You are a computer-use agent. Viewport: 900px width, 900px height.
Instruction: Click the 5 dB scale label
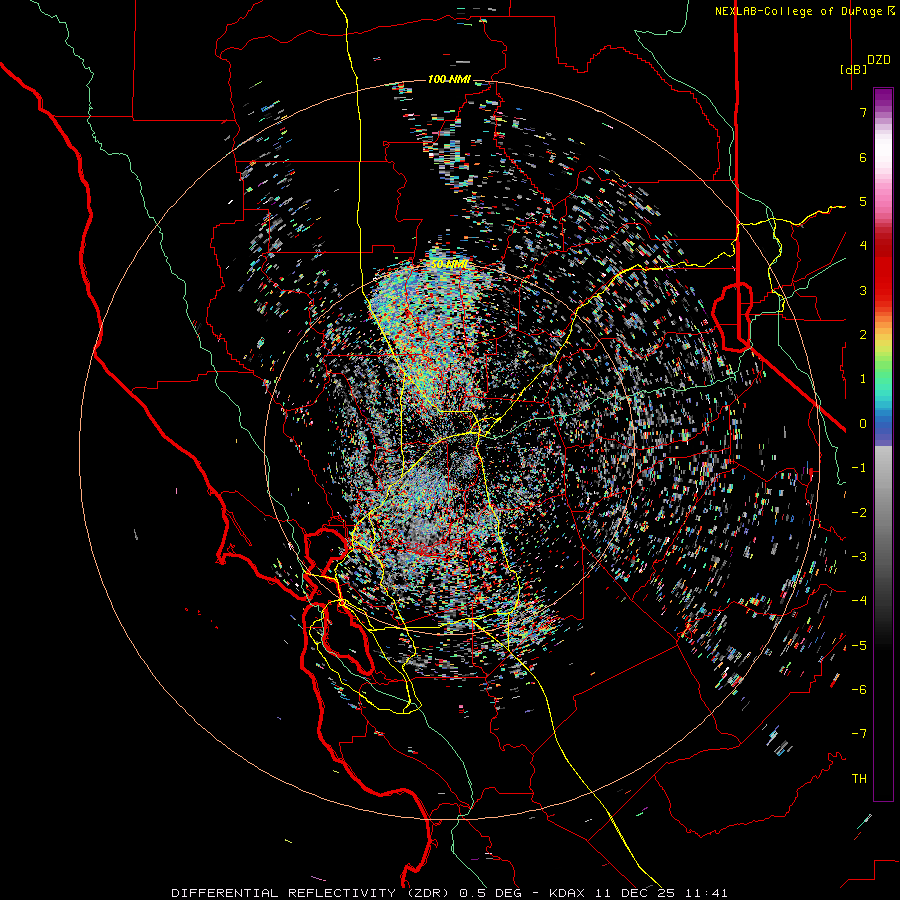tap(863, 201)
